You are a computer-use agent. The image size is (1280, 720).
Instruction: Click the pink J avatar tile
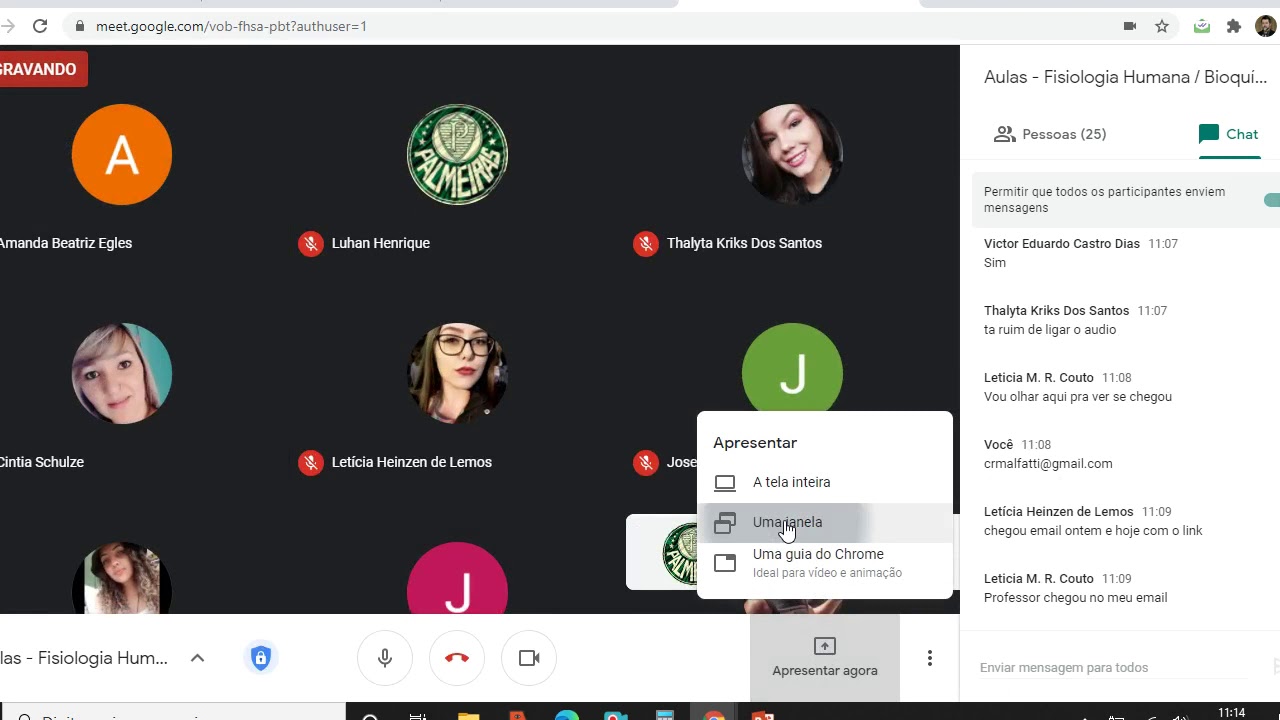[x=457, y=579]
